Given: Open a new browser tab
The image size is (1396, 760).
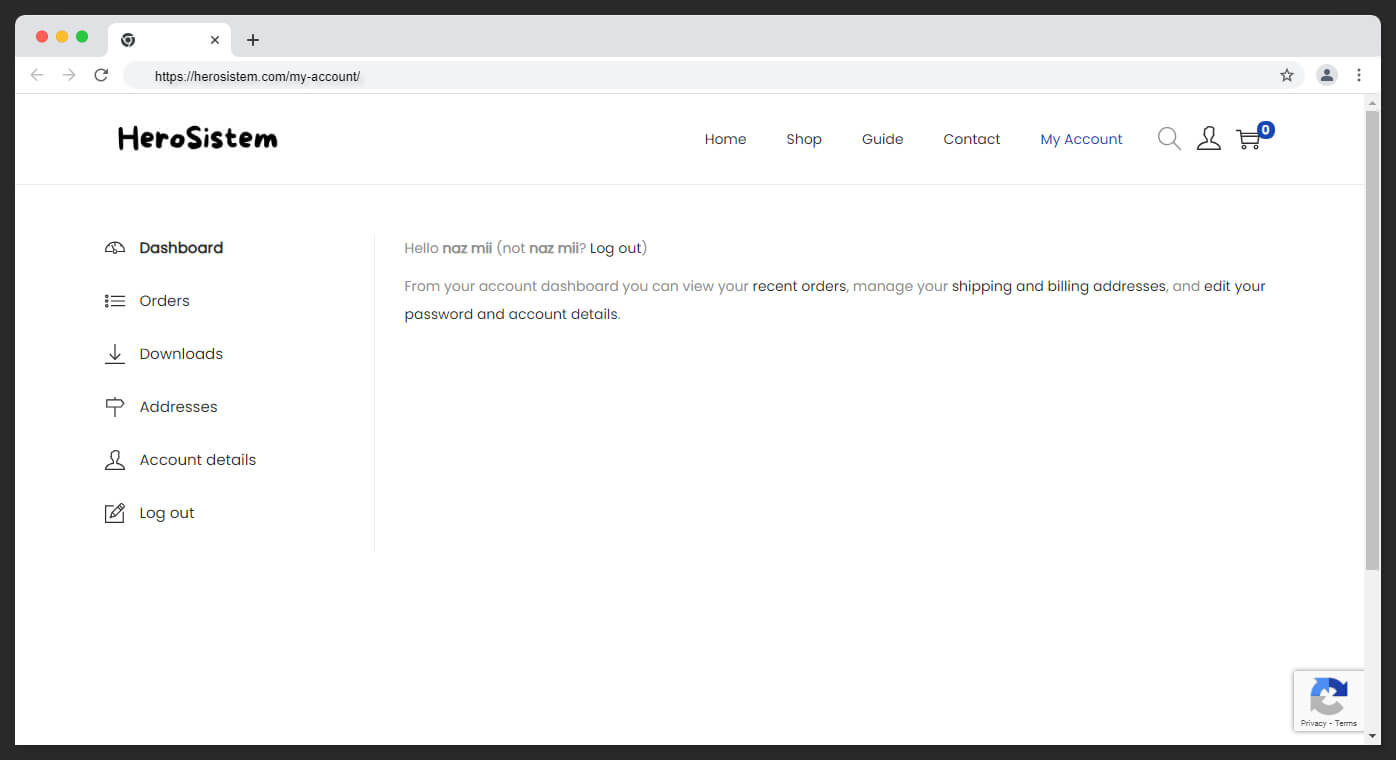Looking at the screenshot, I should (x=253, y=40).
